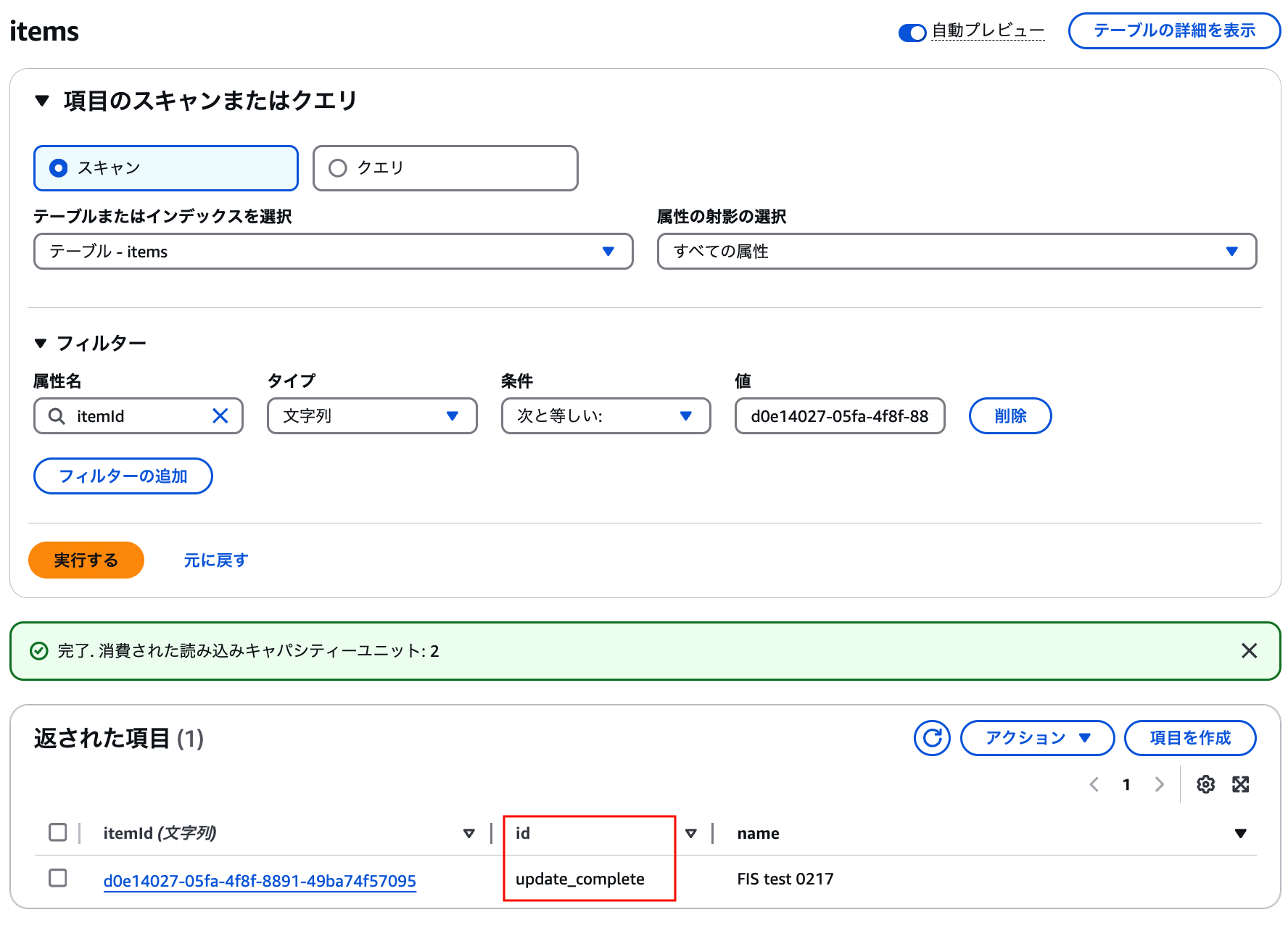Click the id column header
The height and width of the screenshot is (928, 1288).
[523, 833]
